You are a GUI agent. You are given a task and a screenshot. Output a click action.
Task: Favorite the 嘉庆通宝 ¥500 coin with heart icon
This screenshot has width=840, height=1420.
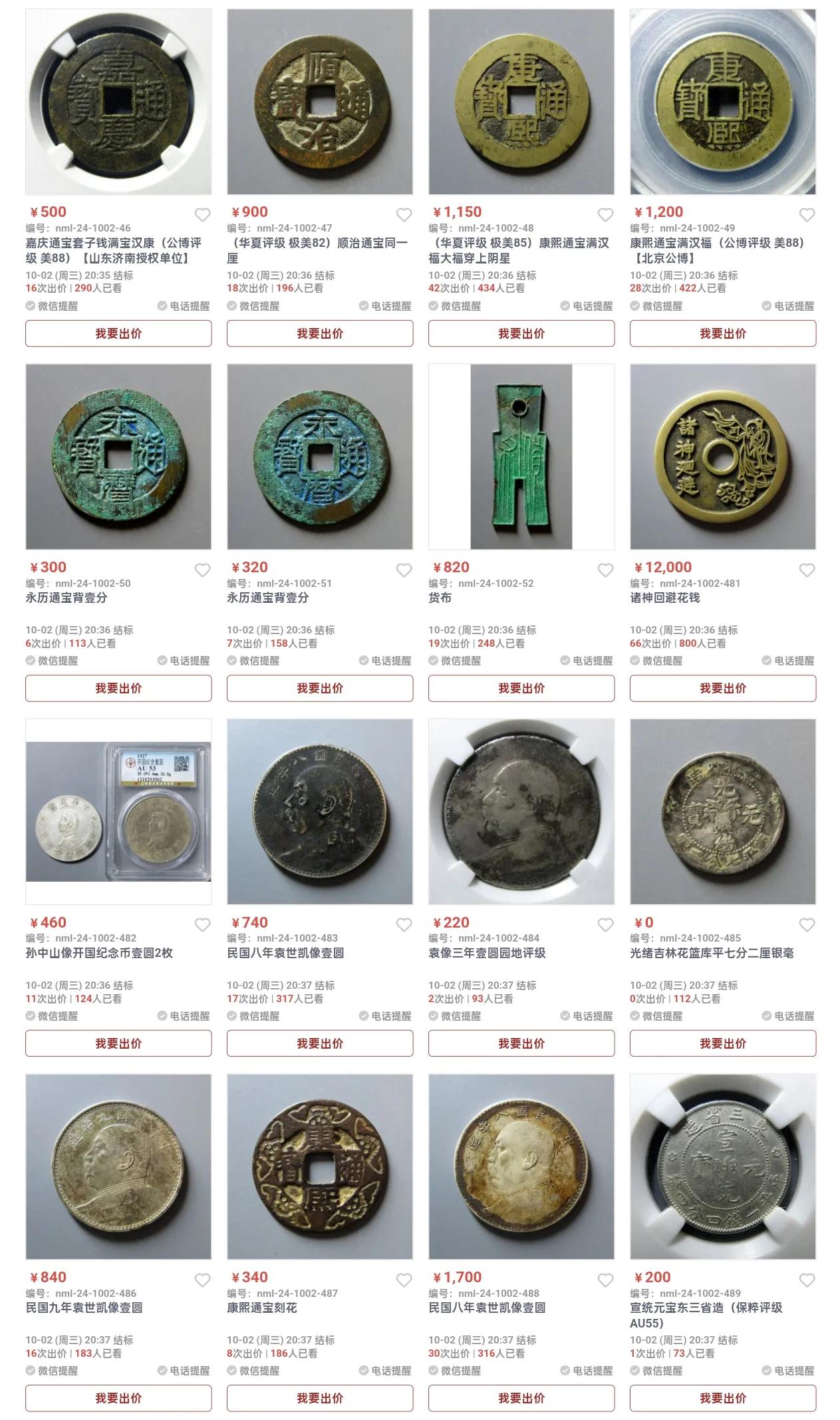[x=202, y=215]
